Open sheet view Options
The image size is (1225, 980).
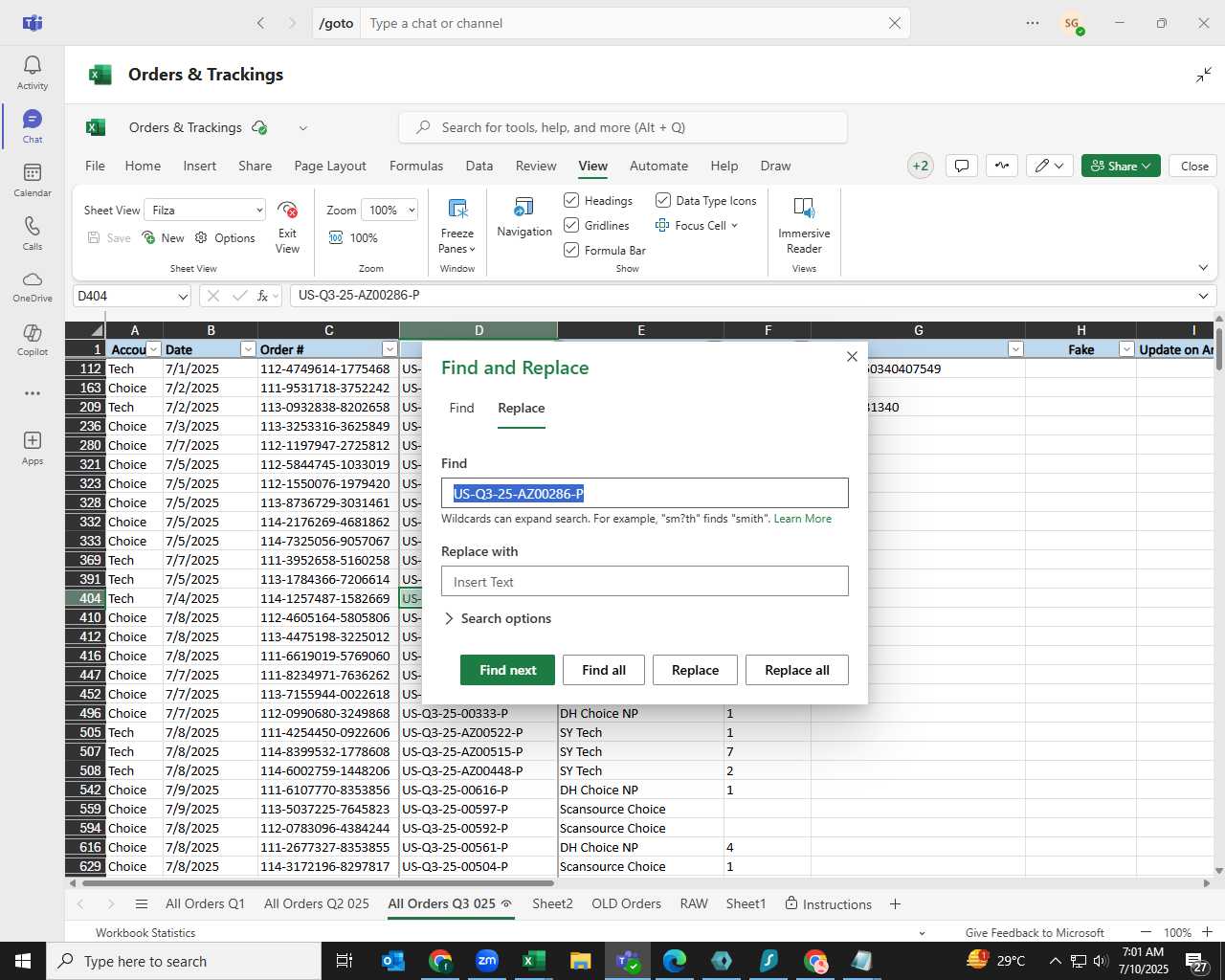click(225, 237)
